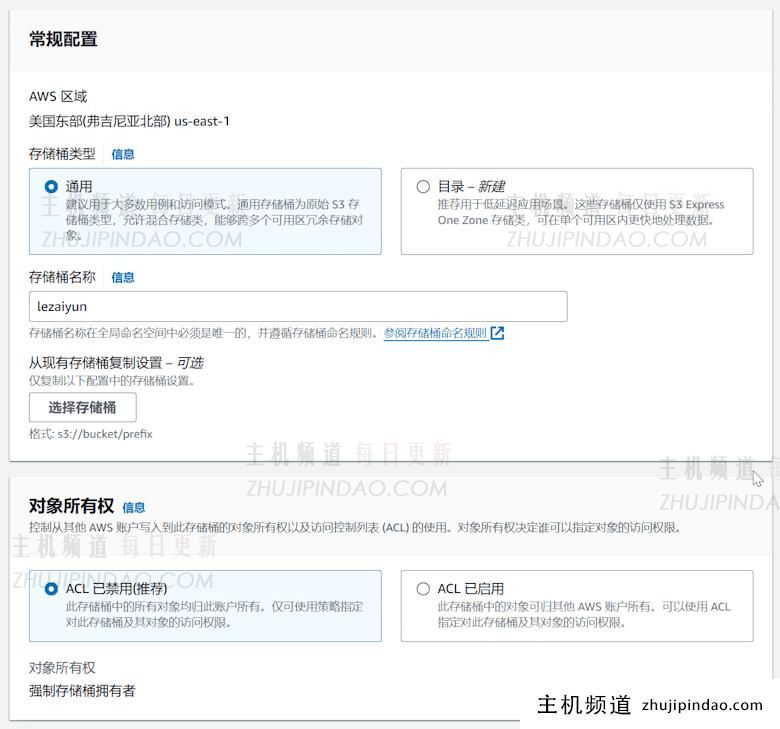Click the AWS 区域 label
This screenshot has width=780, height=729.
coord(58,96)
